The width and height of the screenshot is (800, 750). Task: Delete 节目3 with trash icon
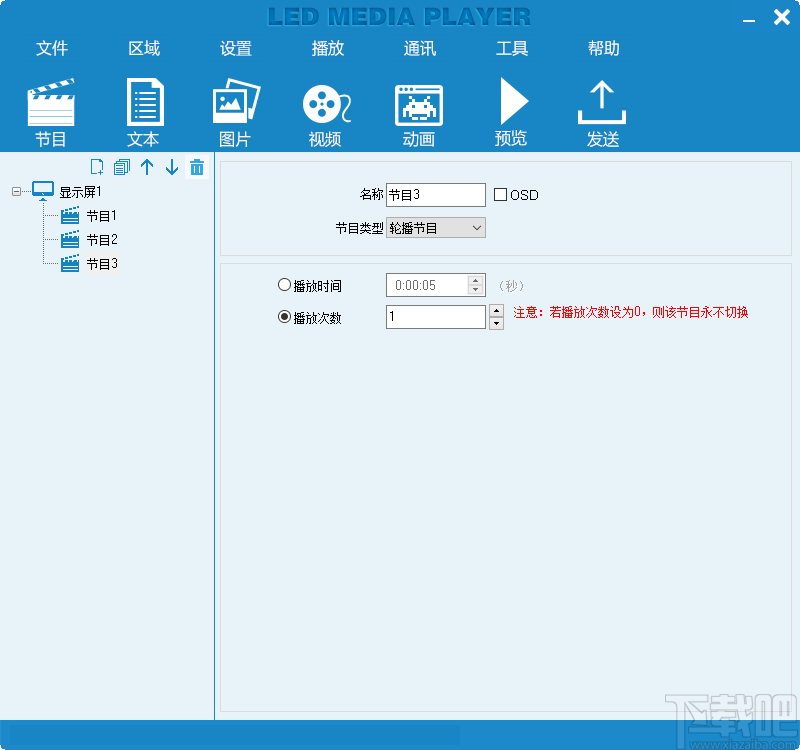[197, 167]
